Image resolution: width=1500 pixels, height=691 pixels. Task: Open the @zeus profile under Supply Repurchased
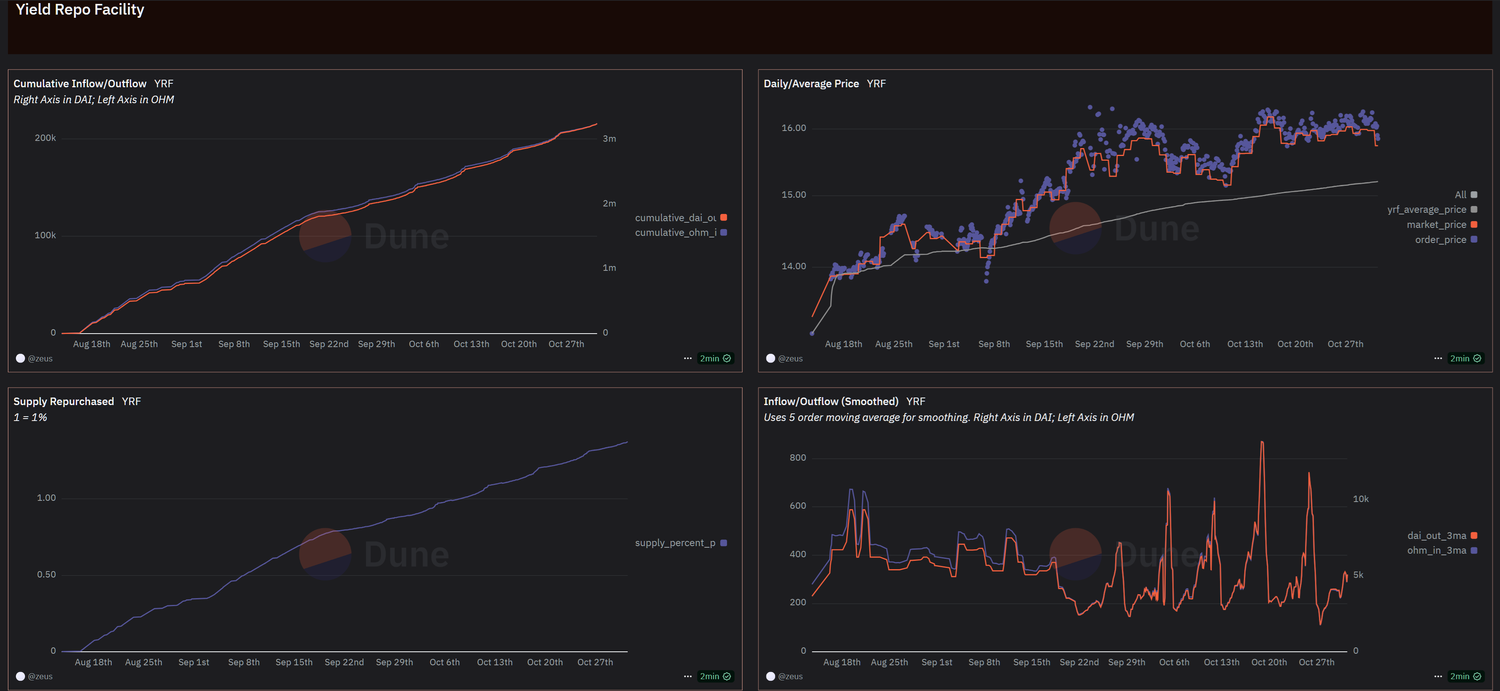[37, 677]
